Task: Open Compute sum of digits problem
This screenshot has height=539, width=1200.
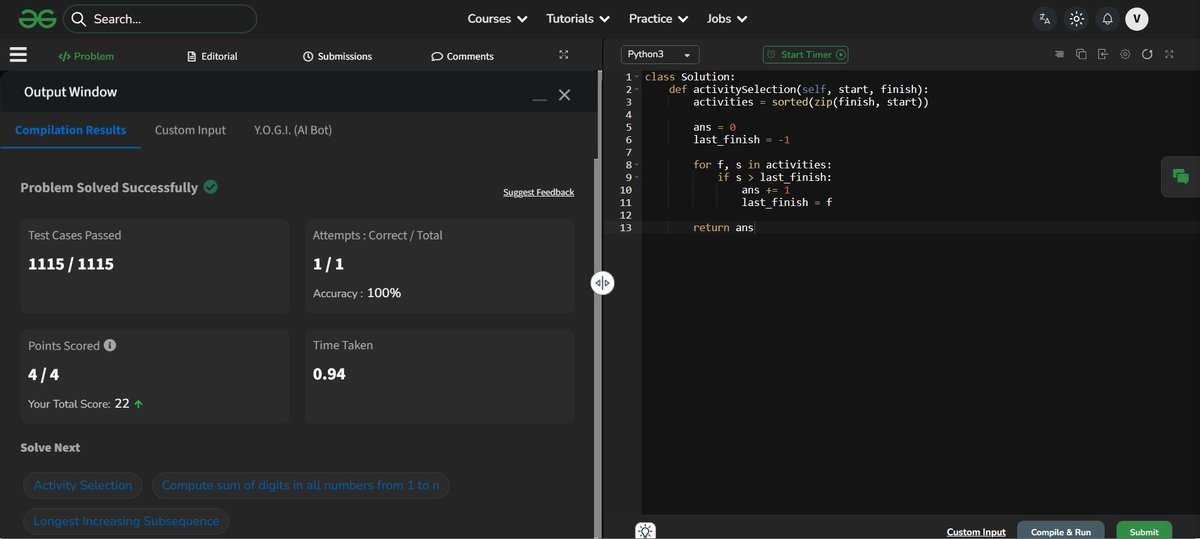Action: (301, 485)
